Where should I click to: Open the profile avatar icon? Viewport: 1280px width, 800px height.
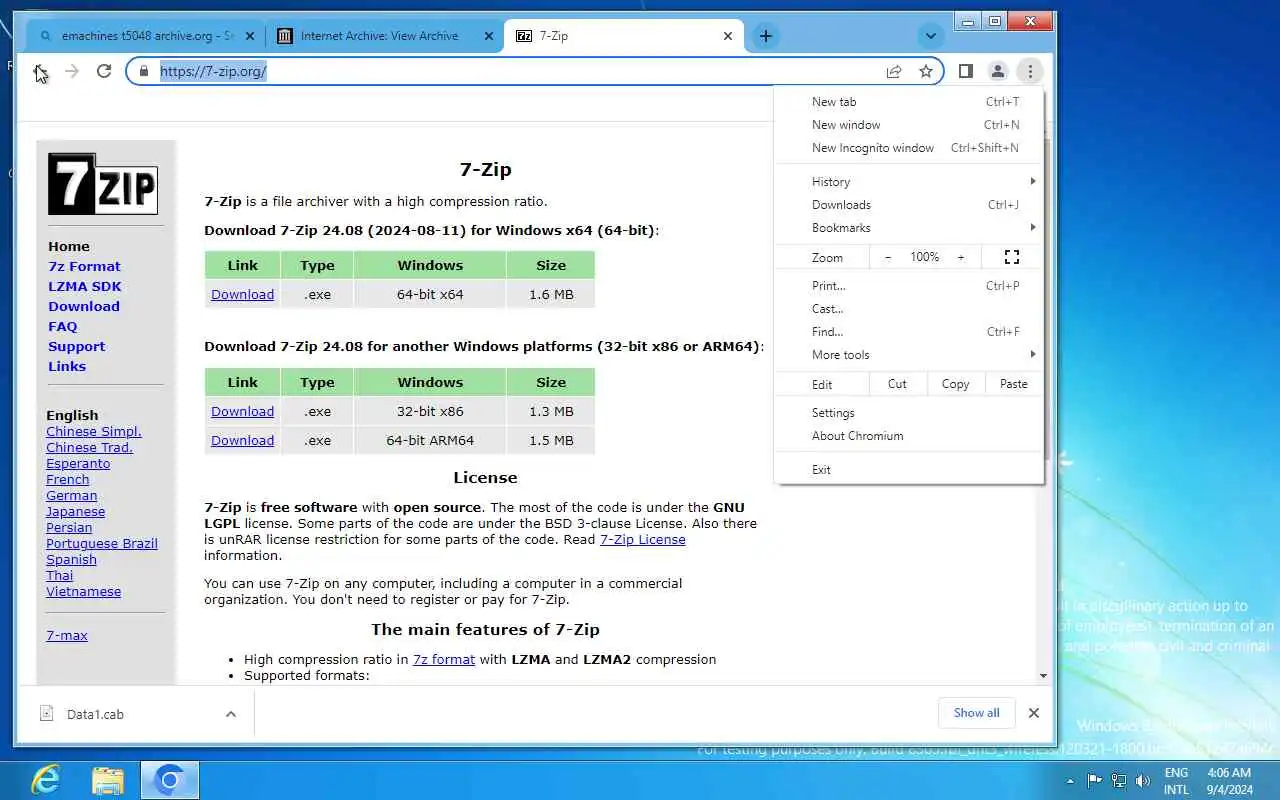pyautogui.click(x=998, y=71)
